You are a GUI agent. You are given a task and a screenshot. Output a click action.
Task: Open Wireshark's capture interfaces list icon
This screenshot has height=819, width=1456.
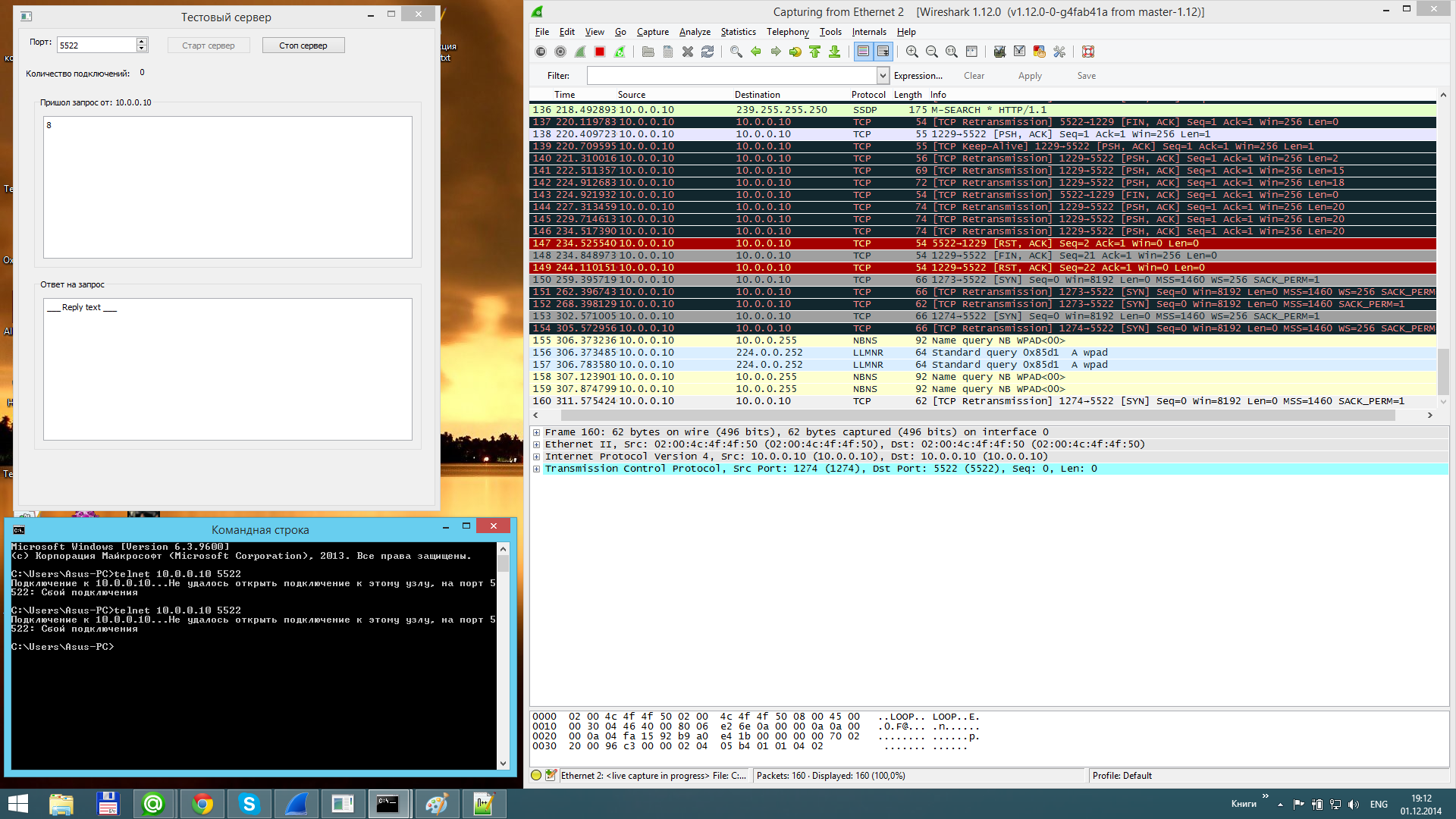(x=541, y=52)
